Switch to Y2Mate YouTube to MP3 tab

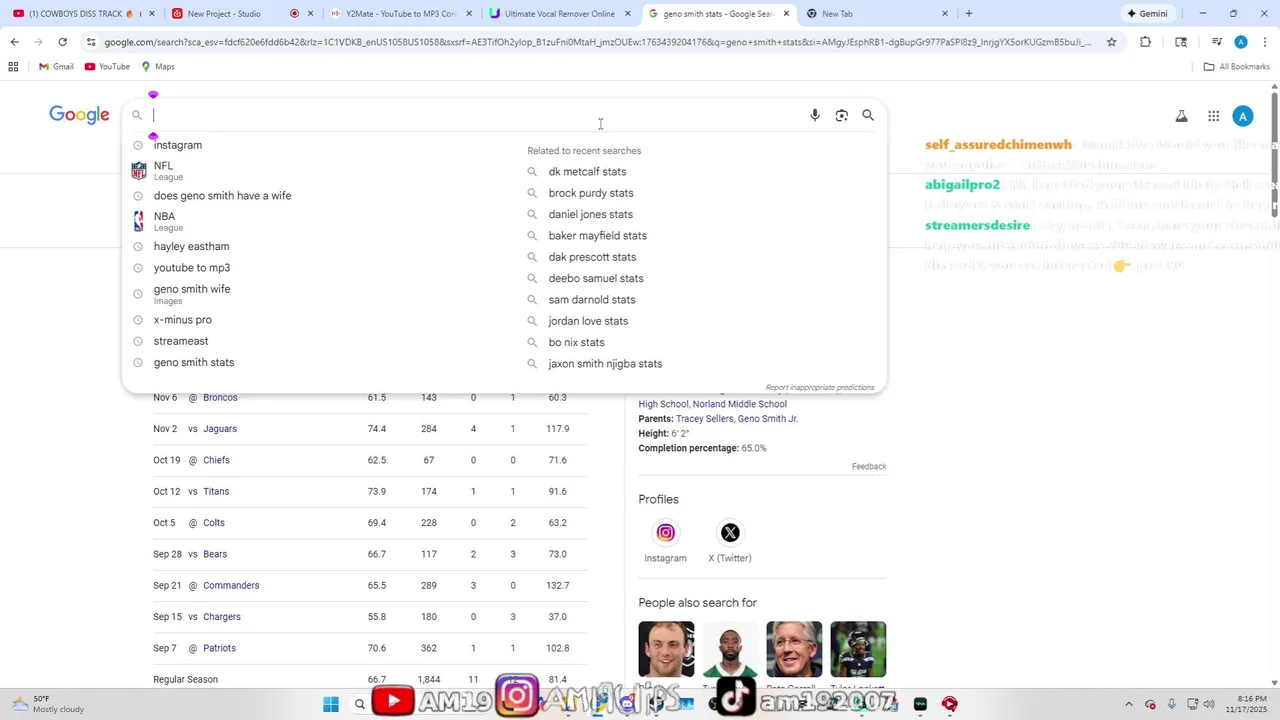[x=400, y=14]
